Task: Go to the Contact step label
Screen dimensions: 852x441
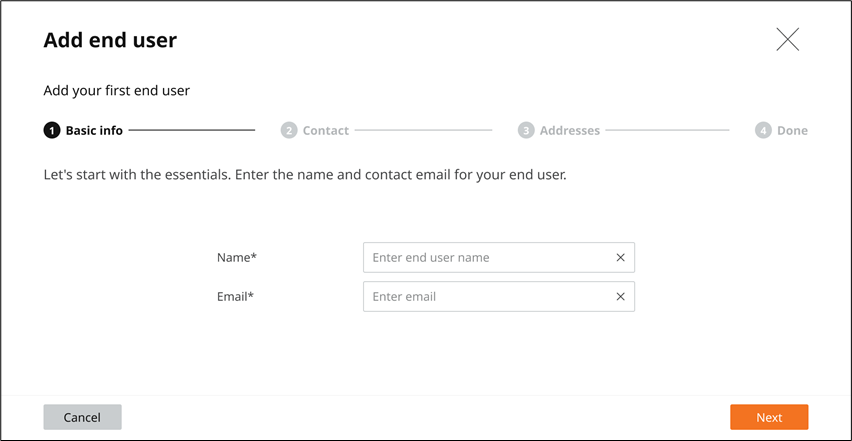Action: (326, 130)
